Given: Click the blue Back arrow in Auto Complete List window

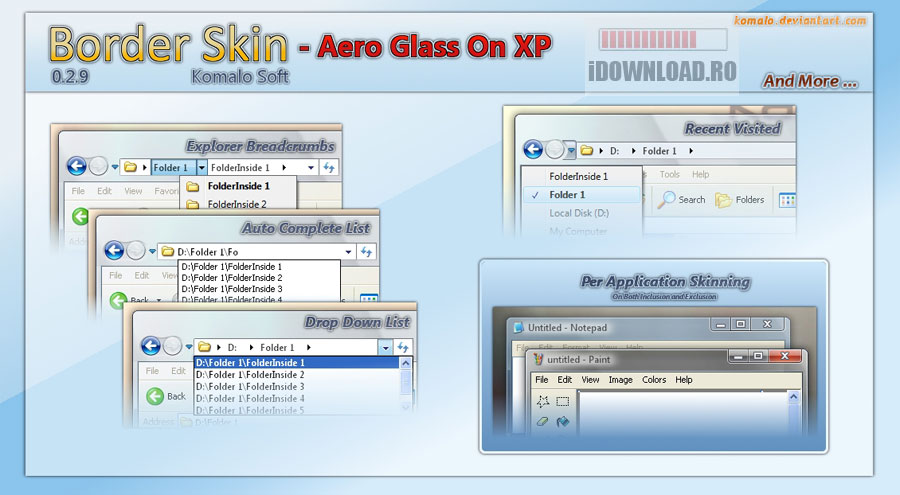Looking at the screenshot, I should [114, 250].
